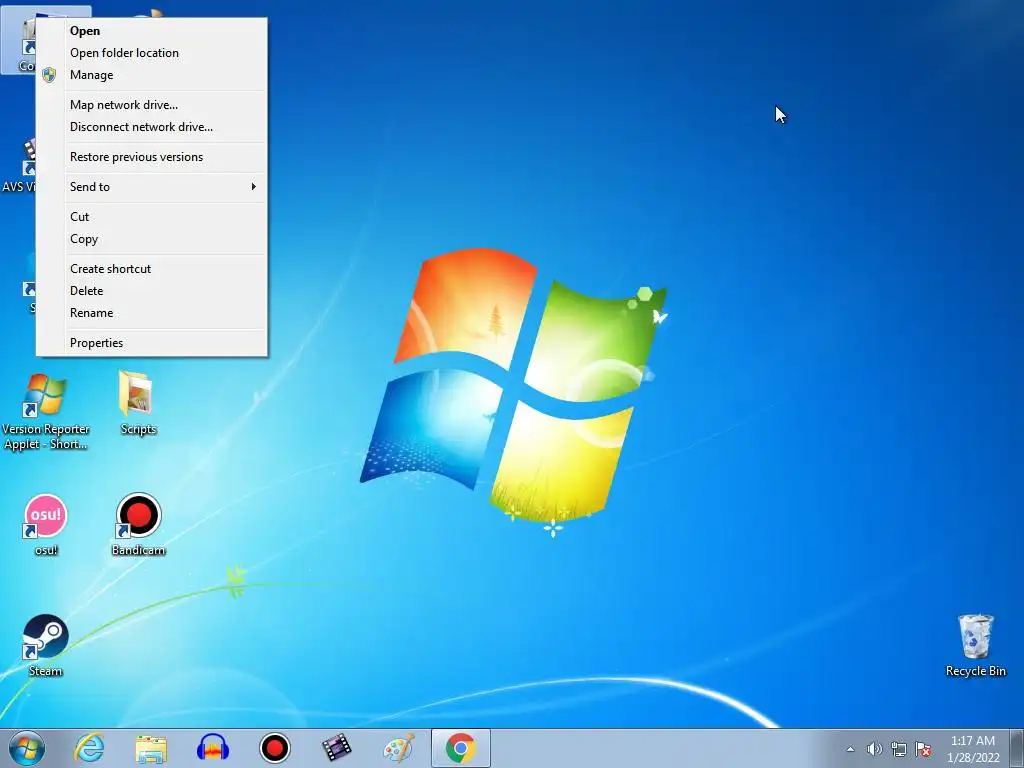Click the Show desktop button
1024x768 pixels.
tap(1018, 749)
